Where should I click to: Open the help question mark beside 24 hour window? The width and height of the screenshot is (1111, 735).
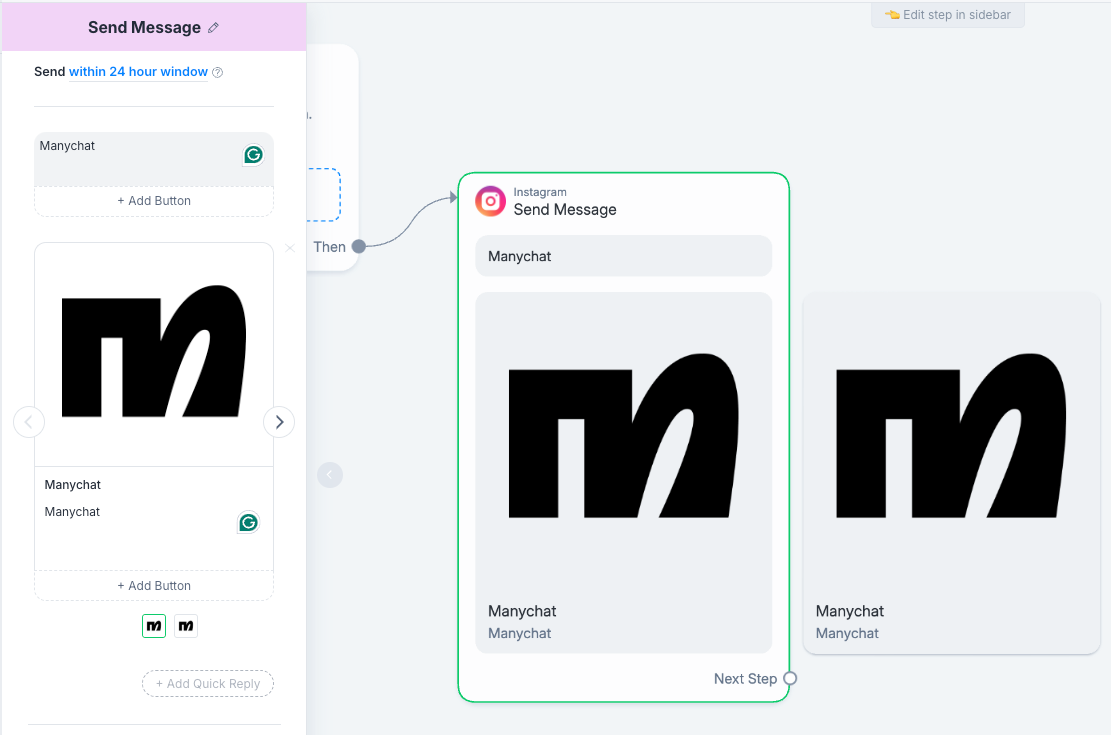[x=217, y=72]
